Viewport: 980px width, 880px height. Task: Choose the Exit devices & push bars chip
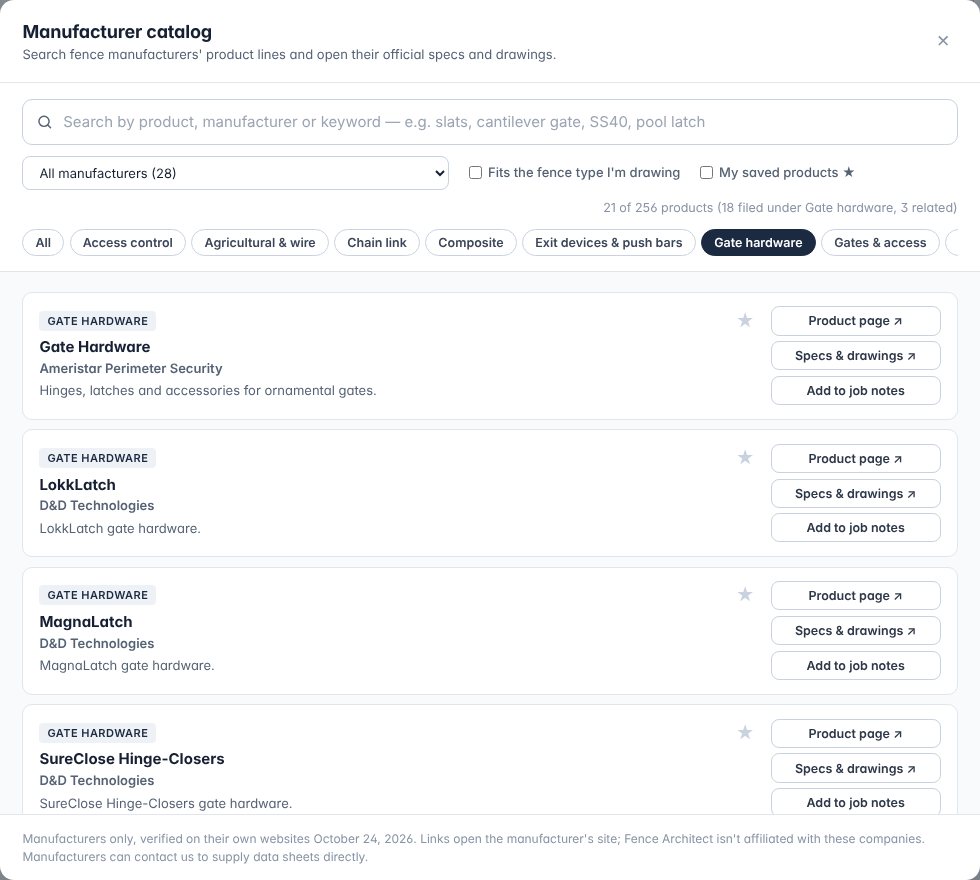click(609, 242)
